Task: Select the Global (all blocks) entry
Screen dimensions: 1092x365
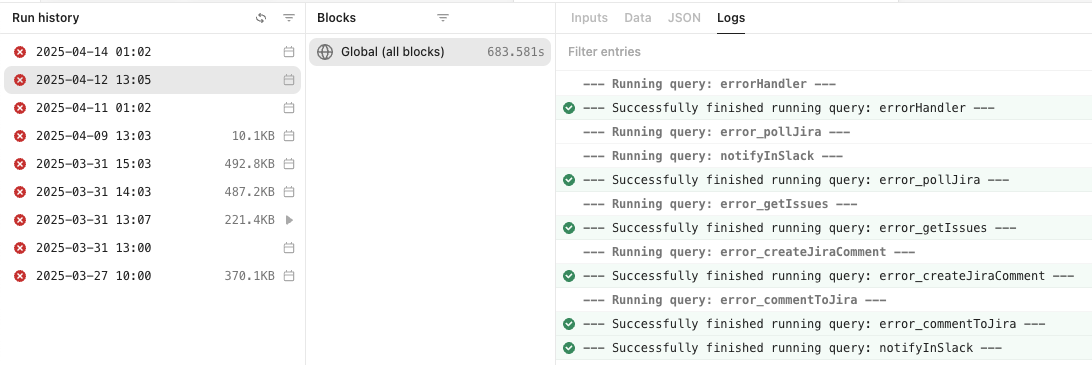Action: [x=430, y=52]
